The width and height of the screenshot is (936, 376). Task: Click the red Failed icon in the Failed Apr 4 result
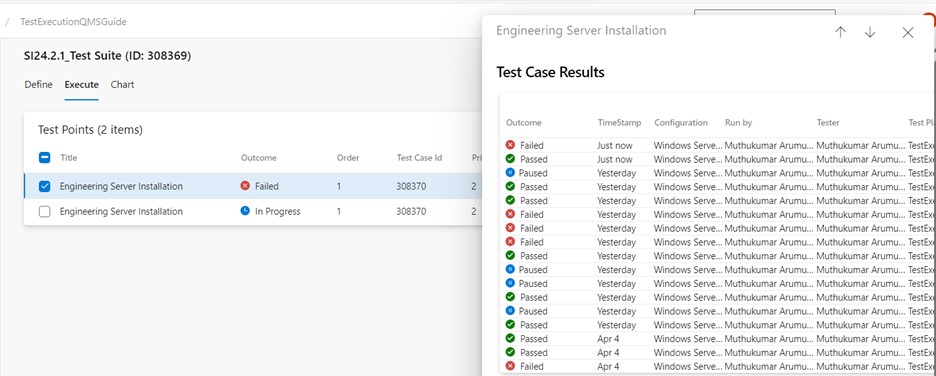[x=510, y=366]
